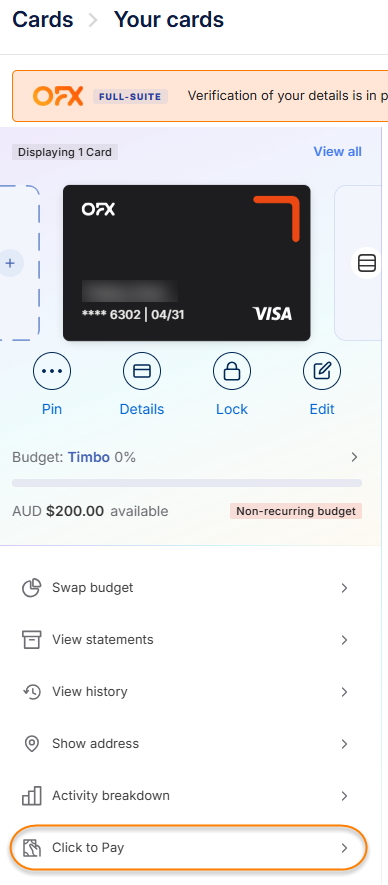Click the OFX logo in the banner
The image size is (388, 885).
(58, 96)
